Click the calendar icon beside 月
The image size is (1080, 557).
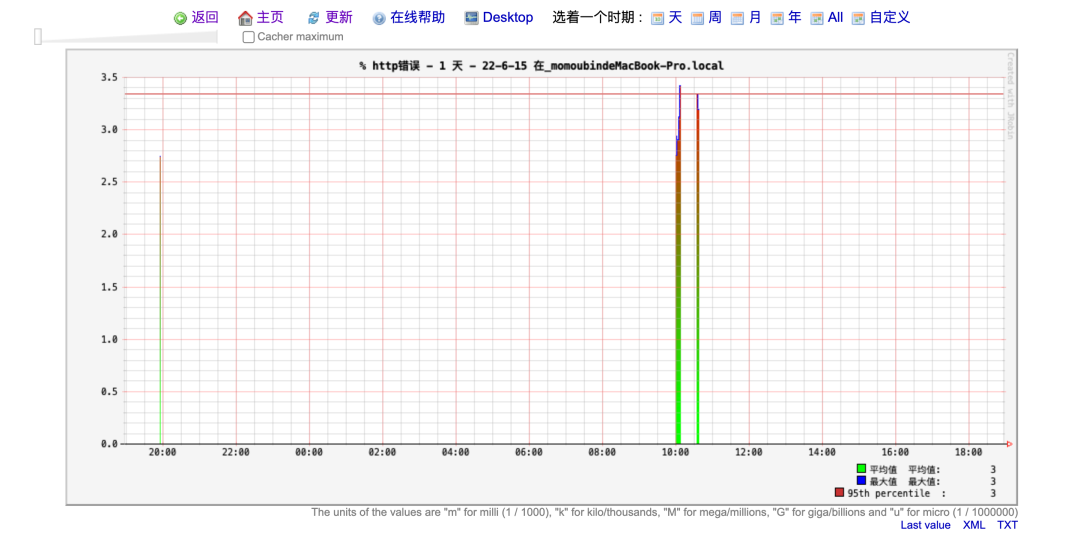(x=738, y=18)
